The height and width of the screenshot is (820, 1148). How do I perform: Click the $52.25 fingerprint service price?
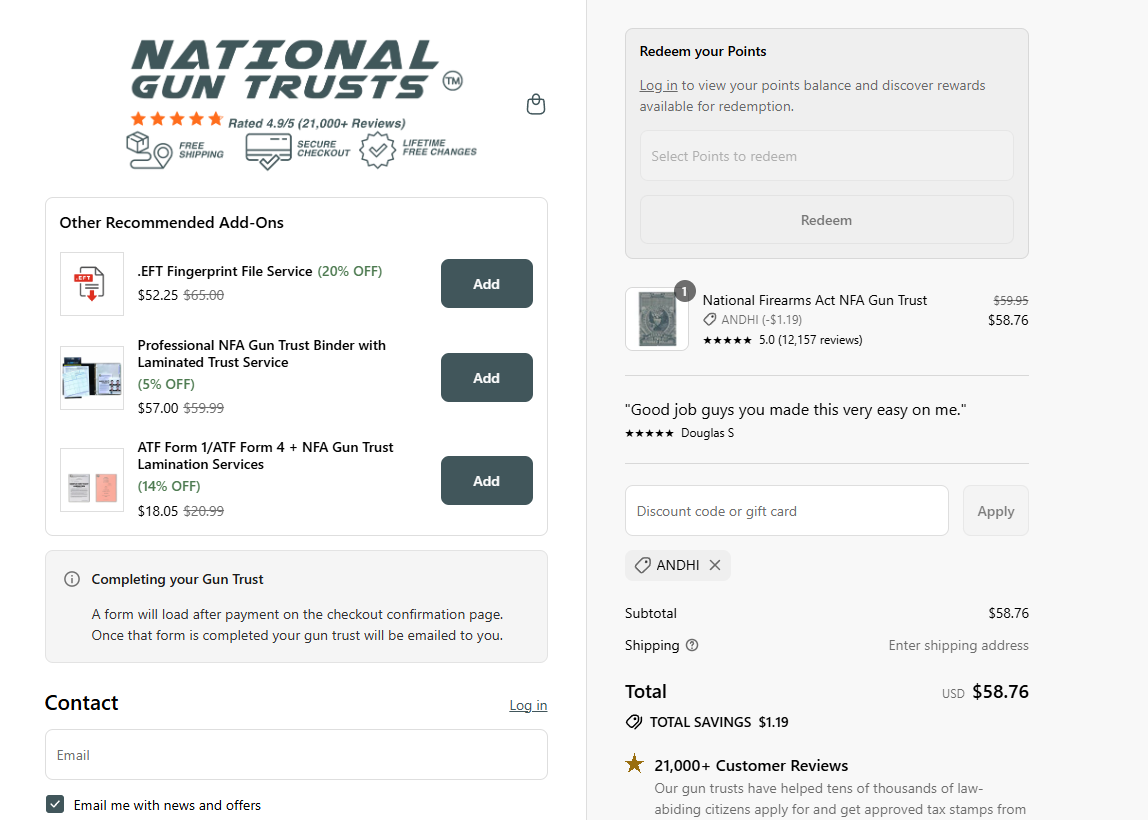(157, 295)
